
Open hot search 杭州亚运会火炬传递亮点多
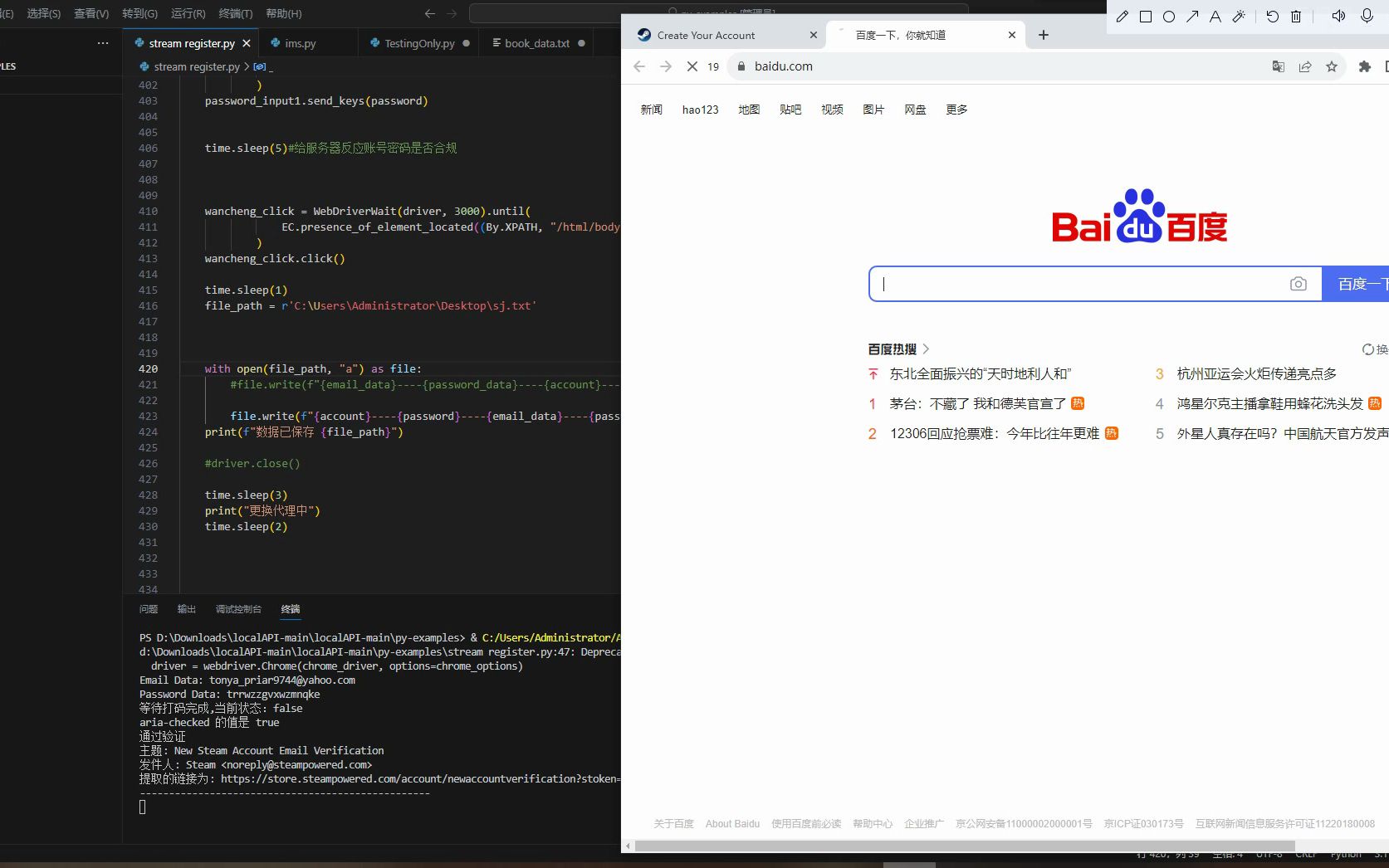coord(1257,374)
